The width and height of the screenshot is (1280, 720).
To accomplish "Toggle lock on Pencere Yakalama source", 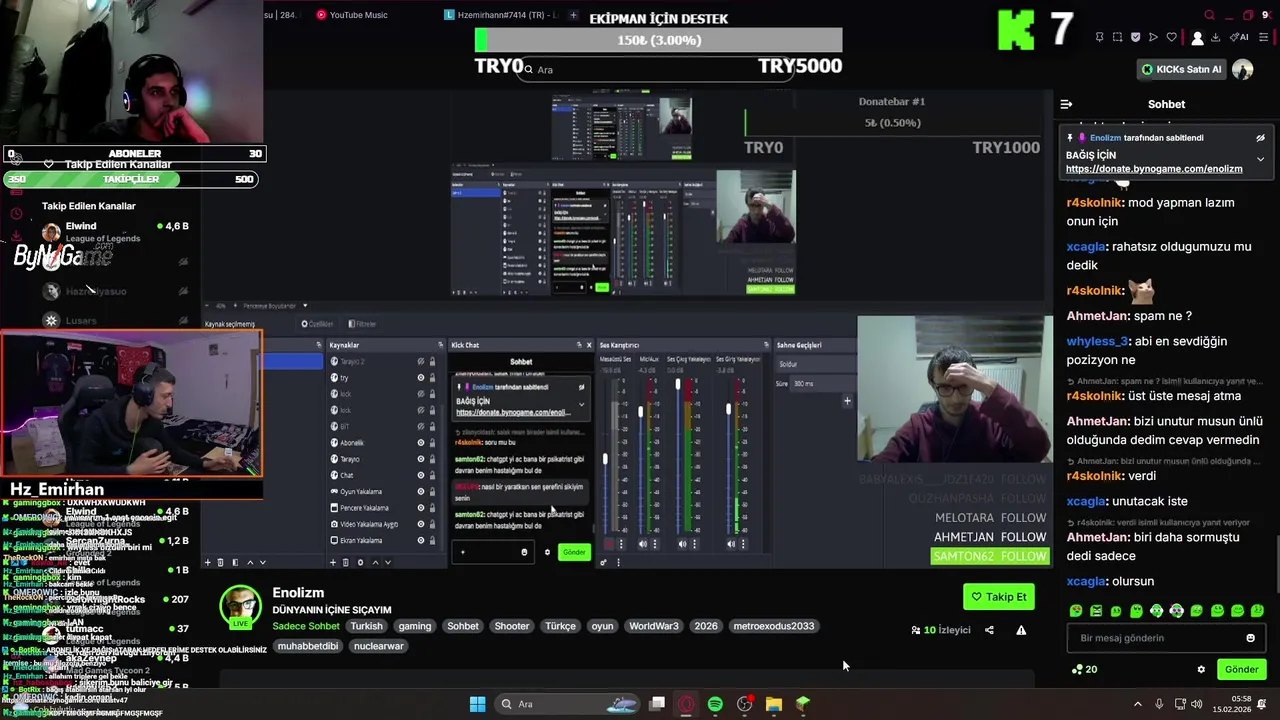I will tap(432, 508).
